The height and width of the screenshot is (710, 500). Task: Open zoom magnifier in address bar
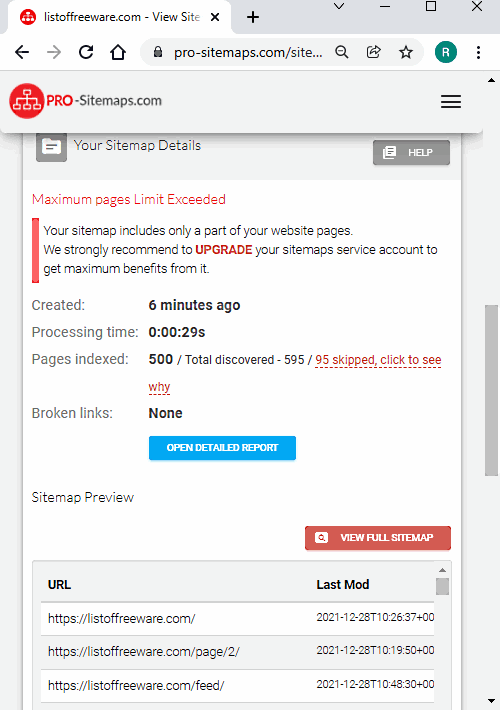tap(342, 53)
